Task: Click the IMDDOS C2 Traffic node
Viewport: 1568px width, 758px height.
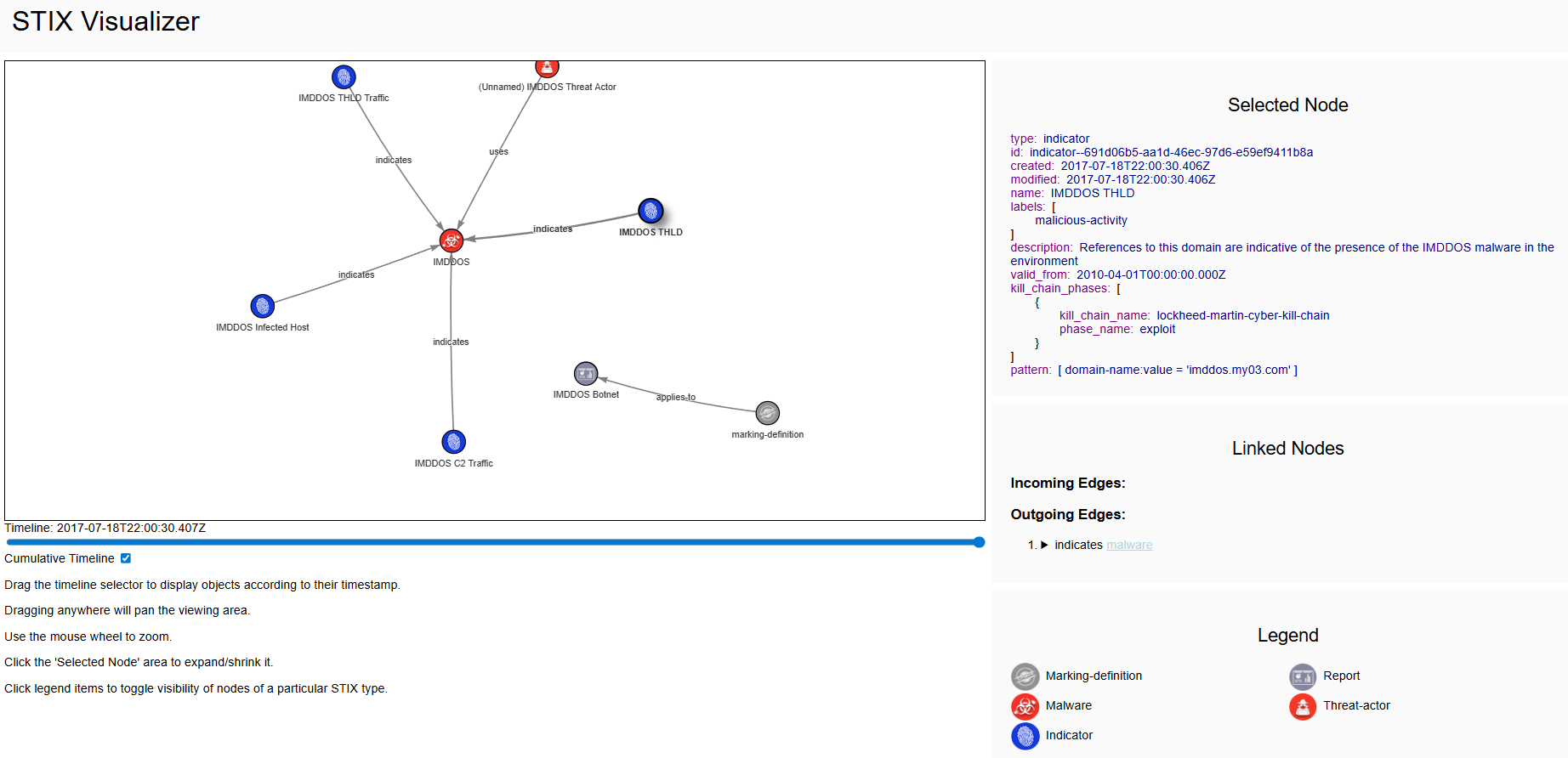Action: (x=454, y=442)
